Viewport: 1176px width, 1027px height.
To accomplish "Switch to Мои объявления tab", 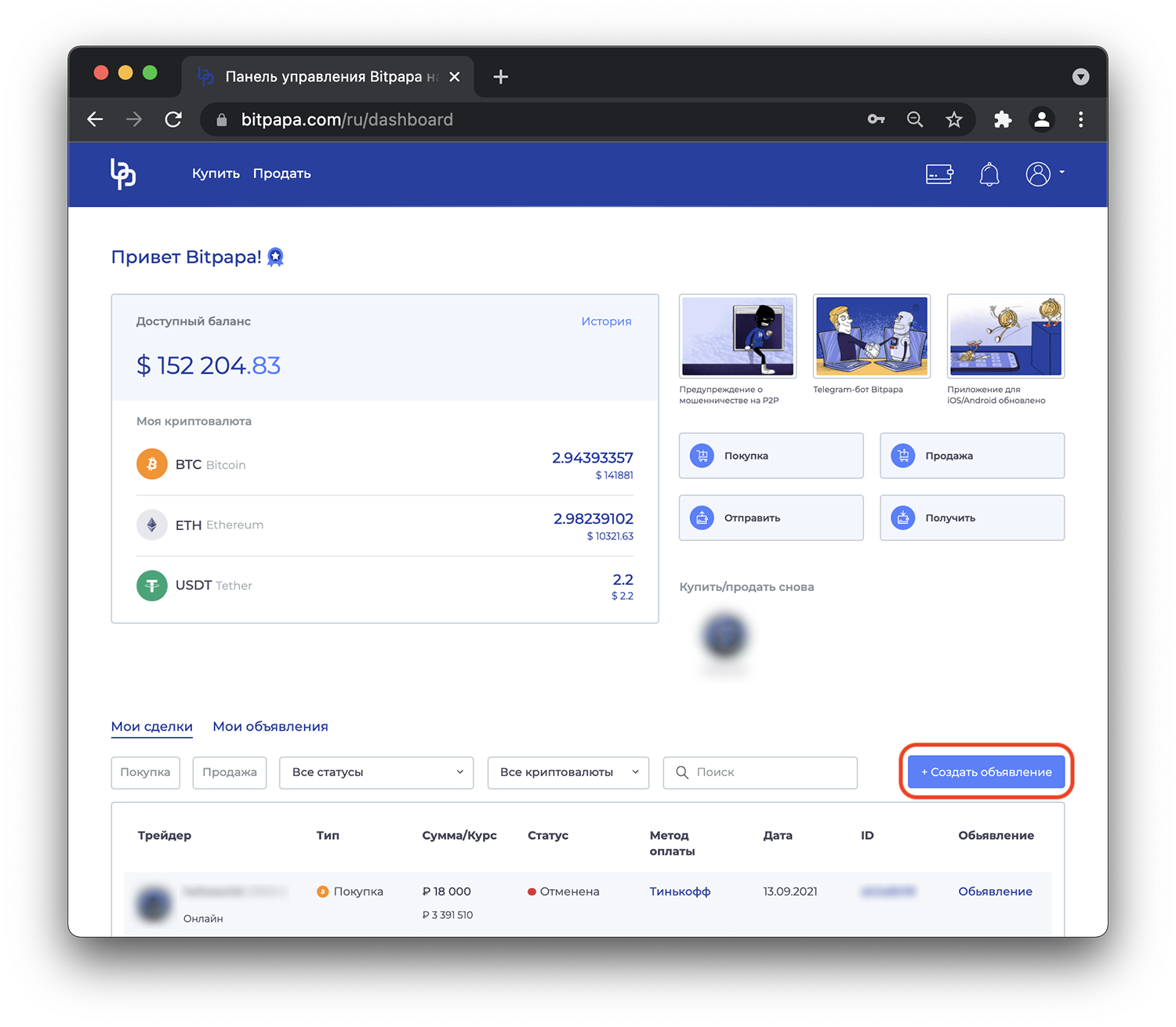I will (x=270, y=727).
